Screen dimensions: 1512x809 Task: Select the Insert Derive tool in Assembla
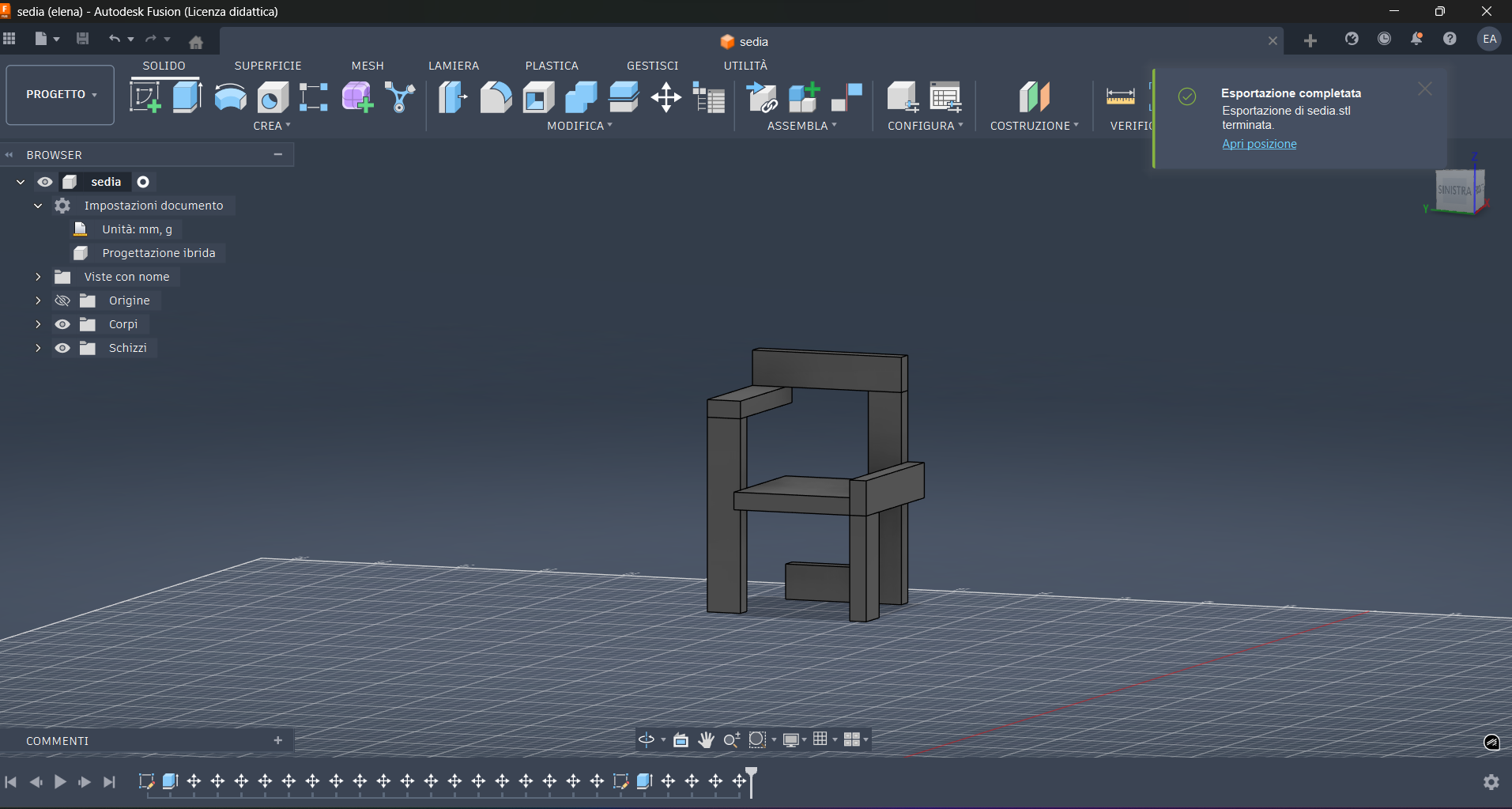coord(762,98)
